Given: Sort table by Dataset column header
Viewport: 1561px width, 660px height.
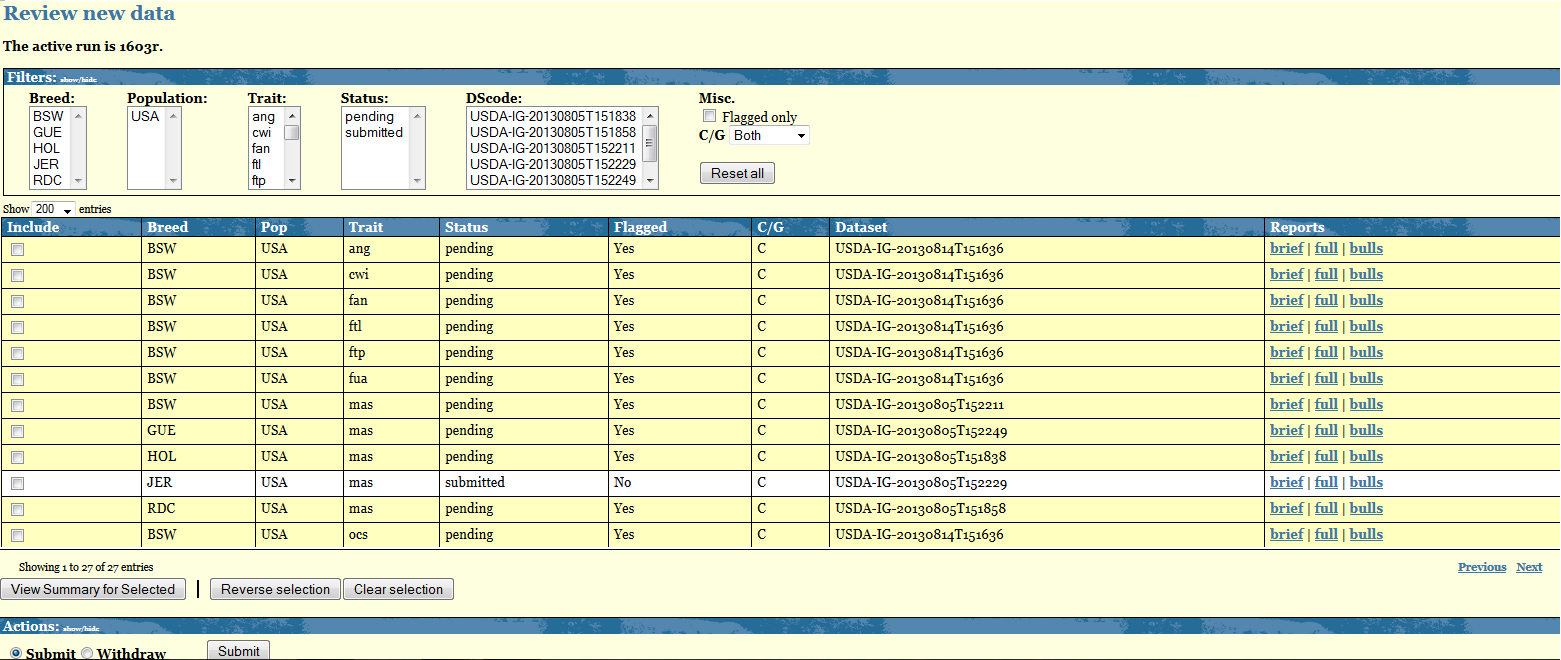Looking at the screenshot, I should pos(861,227).
